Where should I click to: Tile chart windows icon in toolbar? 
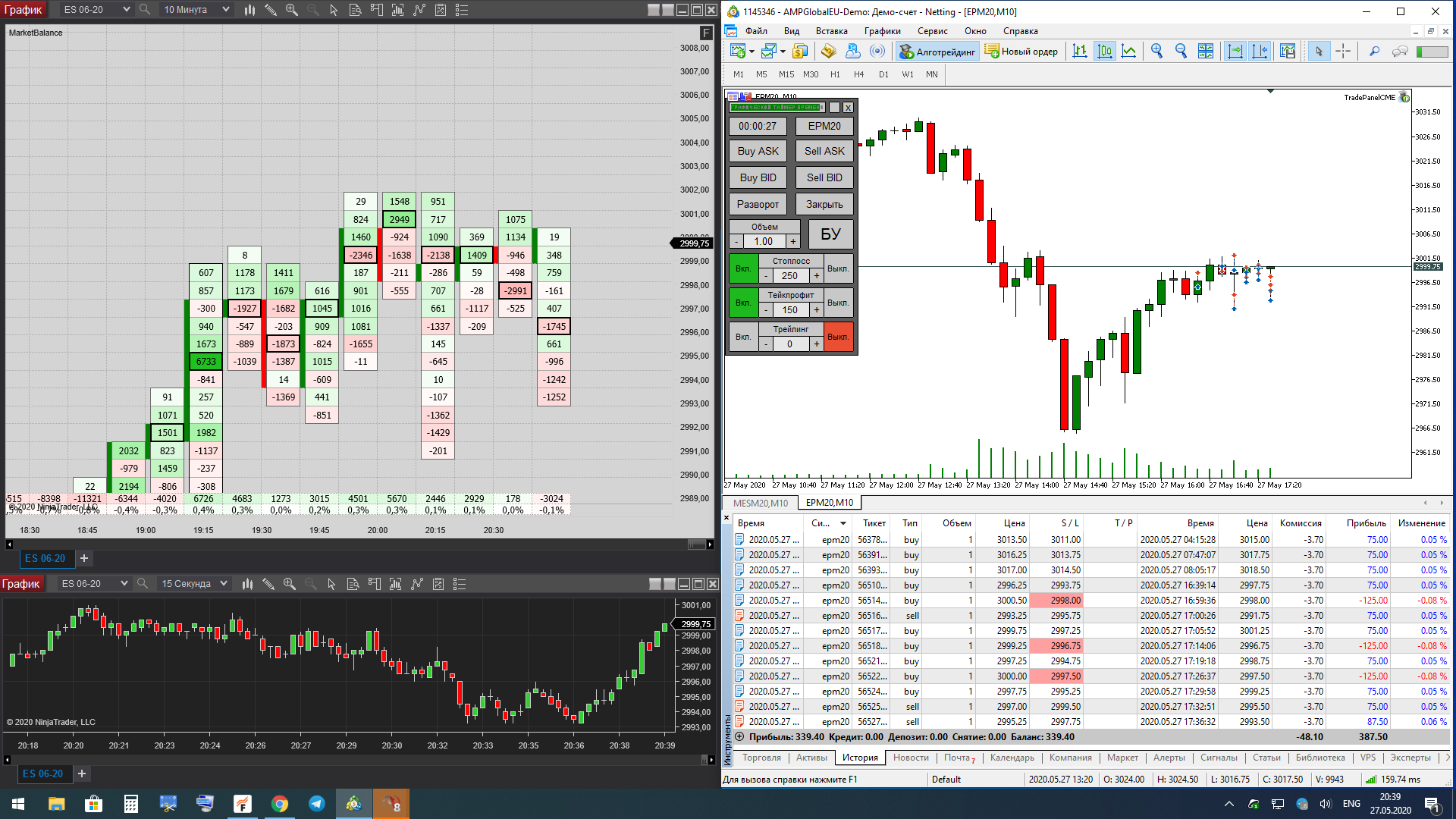point(1205,52)
